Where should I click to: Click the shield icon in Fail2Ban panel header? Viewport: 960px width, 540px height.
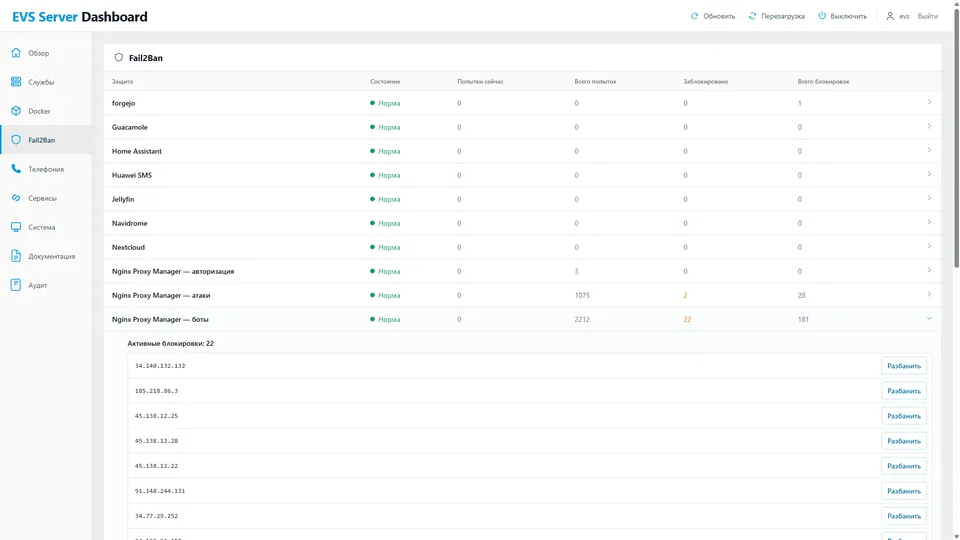click(119, 58)
